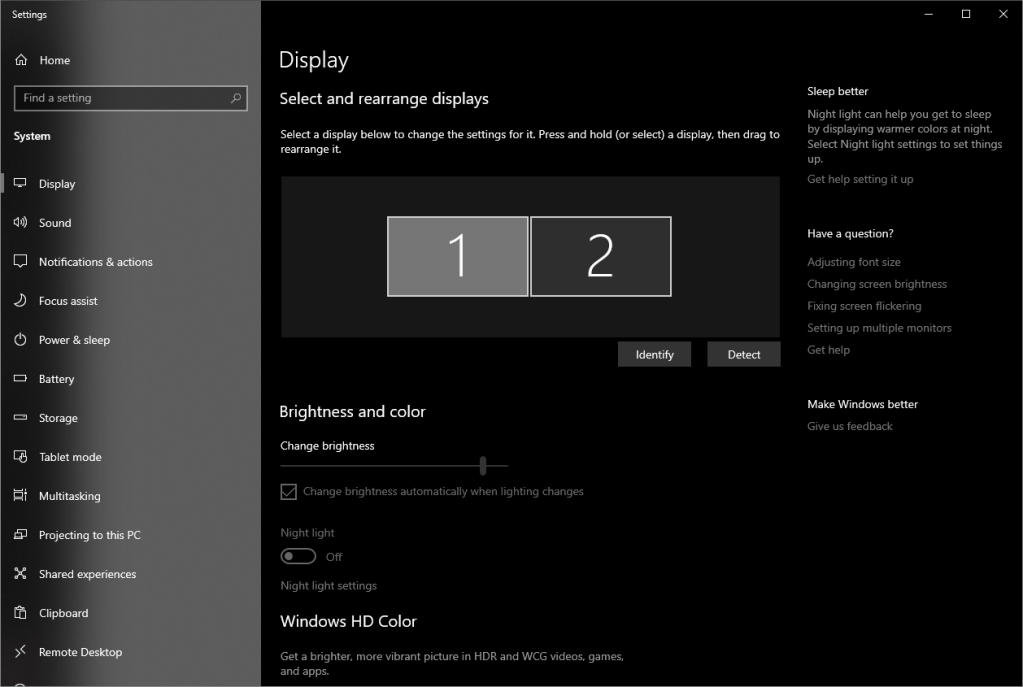Select Notifications & actions in the sidebar
This screenshot has height=687, width=1023.
pos(95,261)
